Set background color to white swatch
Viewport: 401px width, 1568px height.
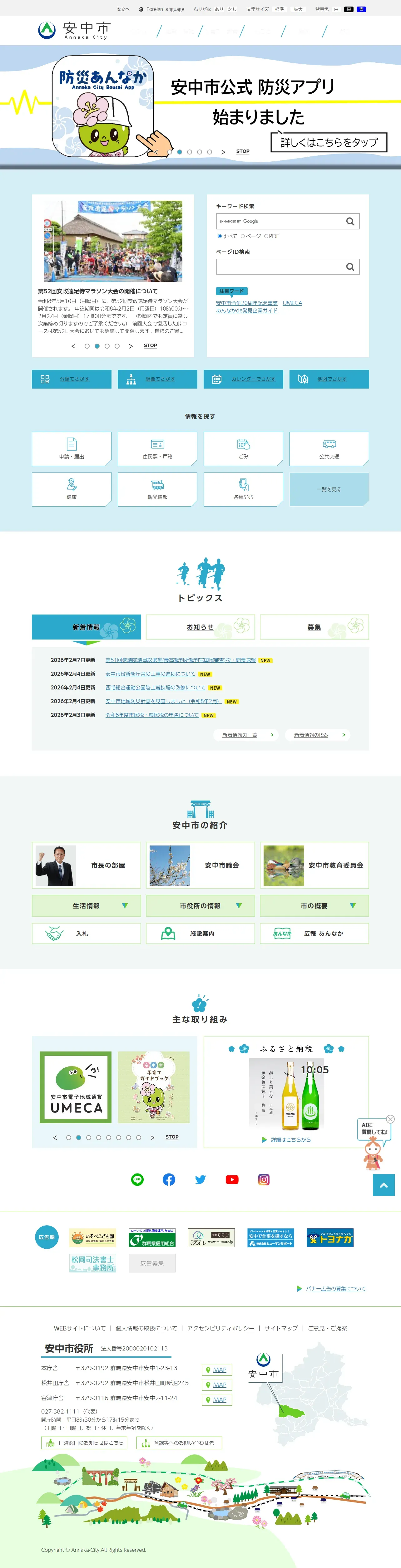[x=336, y=9]
